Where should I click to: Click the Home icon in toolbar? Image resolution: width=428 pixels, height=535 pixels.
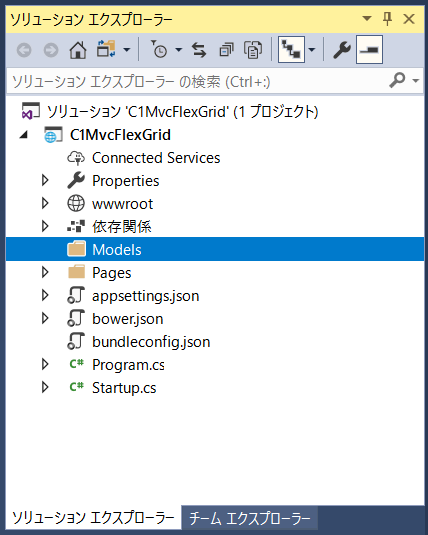click(x=78, y=50)
